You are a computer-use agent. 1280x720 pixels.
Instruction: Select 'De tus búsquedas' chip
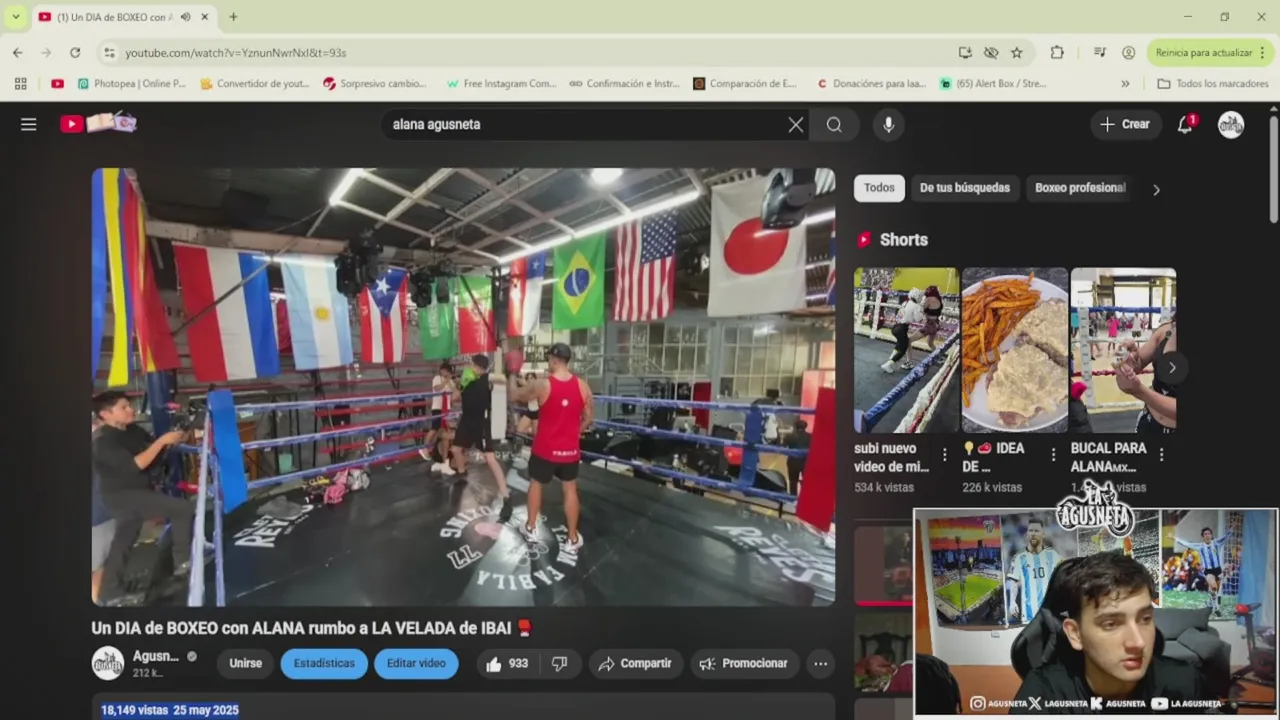(x=965, y=188)
